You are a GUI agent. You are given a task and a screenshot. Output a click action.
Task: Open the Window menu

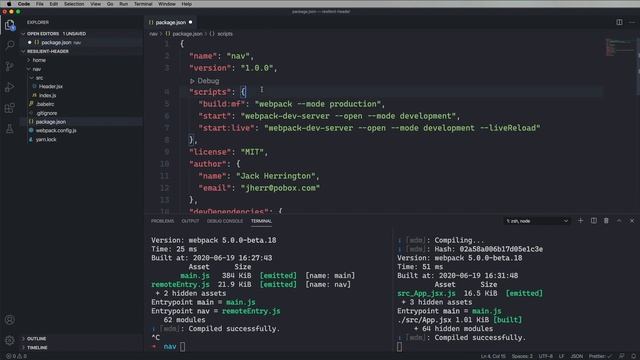pos(167,4)
